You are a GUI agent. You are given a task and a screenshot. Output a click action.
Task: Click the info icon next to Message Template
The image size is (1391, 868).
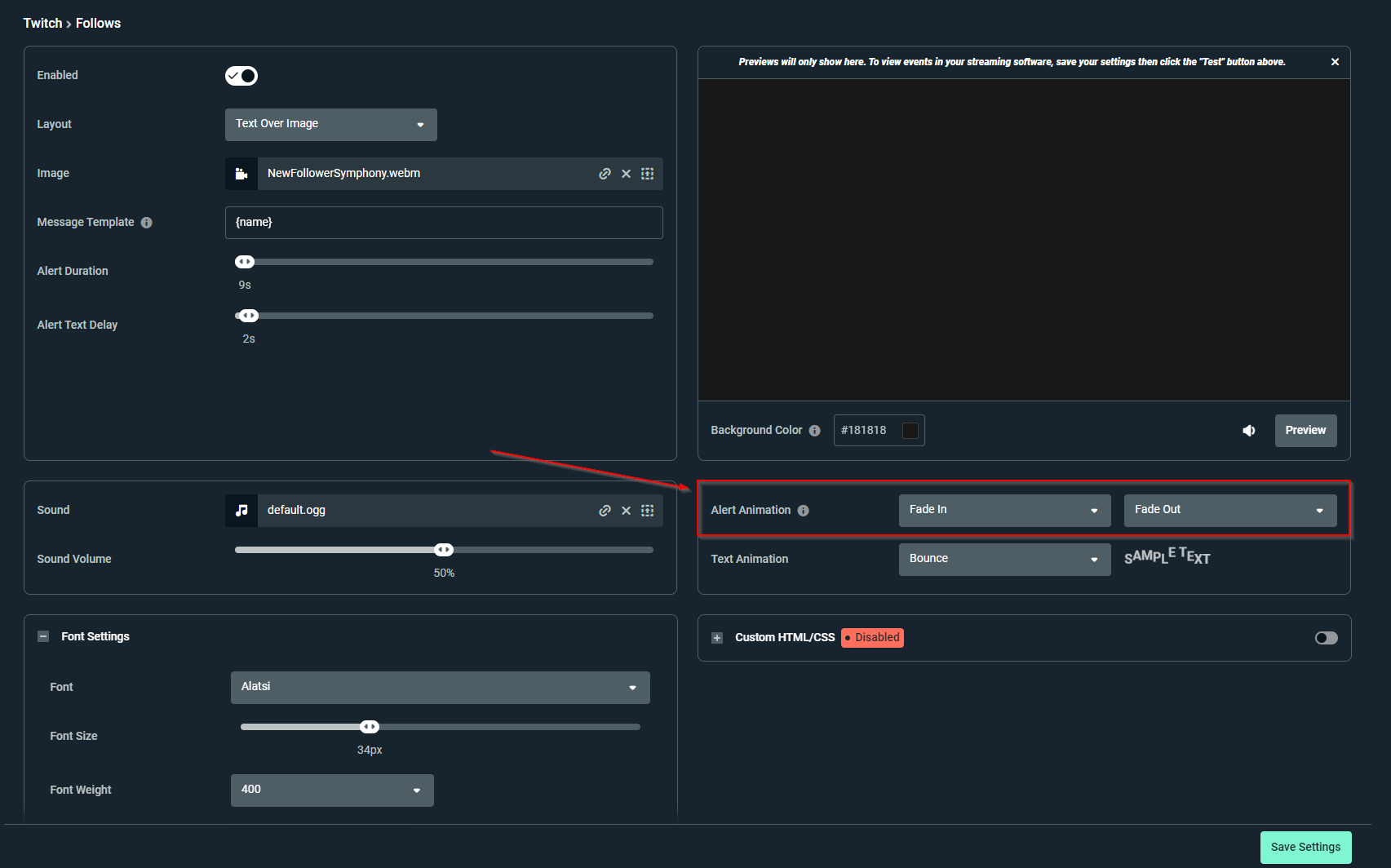tap(147, 222)
